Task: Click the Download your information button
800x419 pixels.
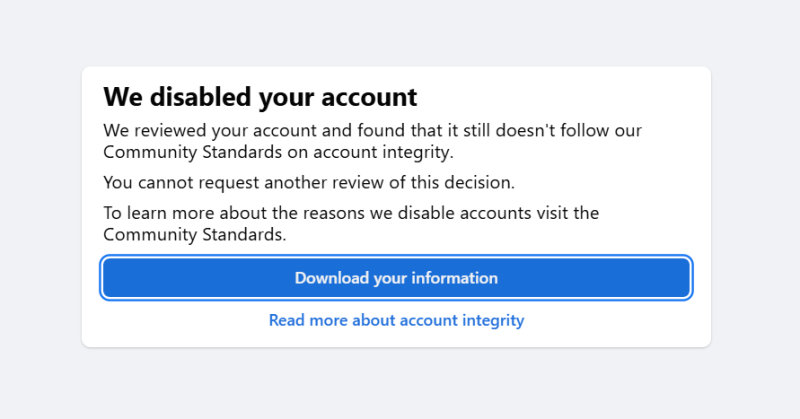Action: click(396, 278)
